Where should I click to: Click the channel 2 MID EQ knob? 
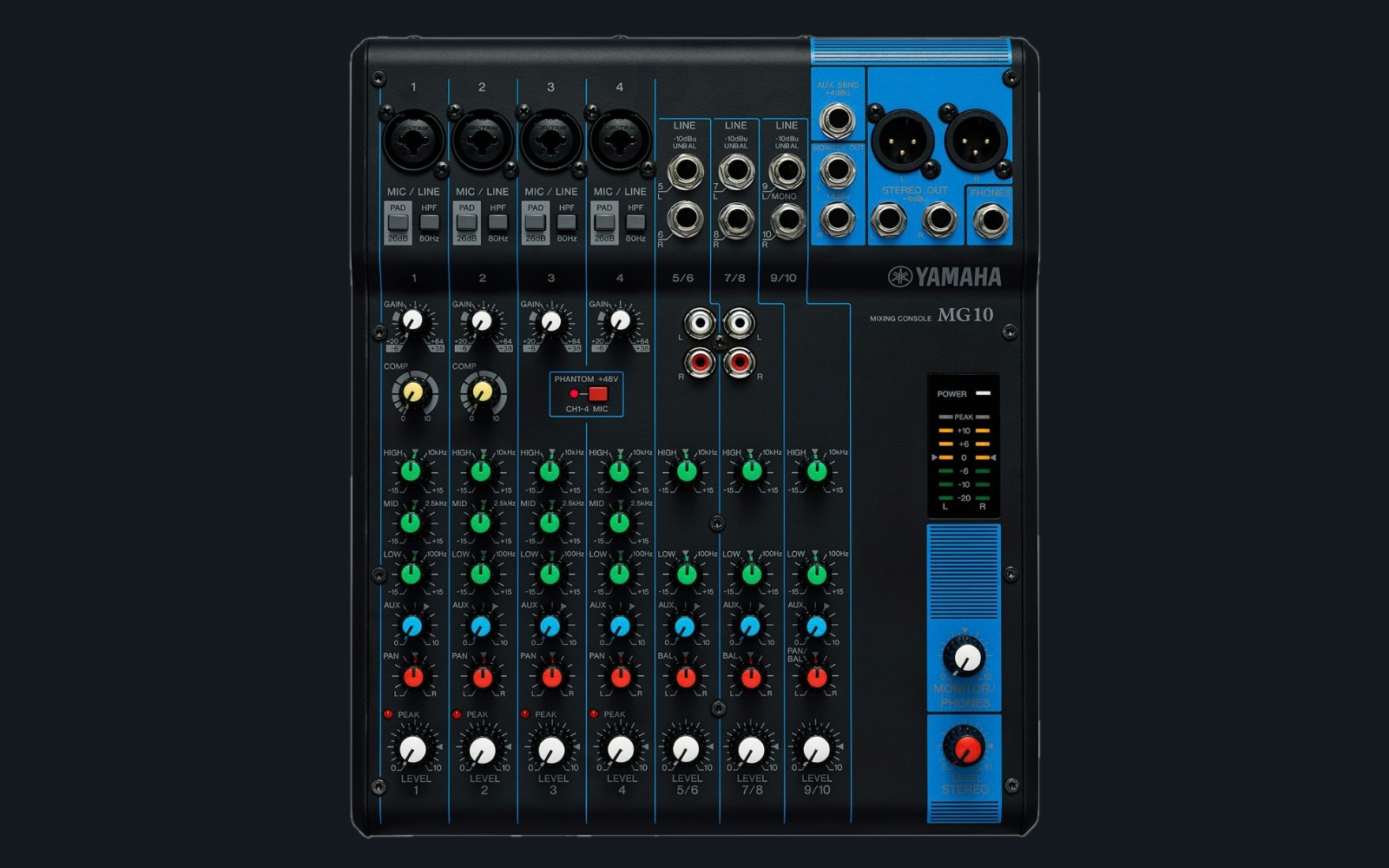[481, 523]
